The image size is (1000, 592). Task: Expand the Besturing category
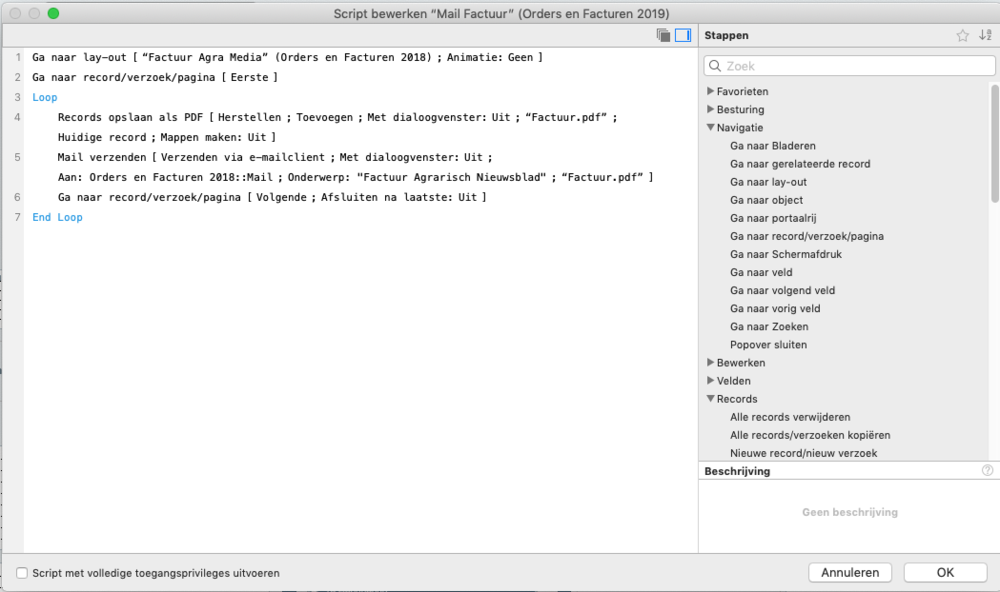coord(710,109)
